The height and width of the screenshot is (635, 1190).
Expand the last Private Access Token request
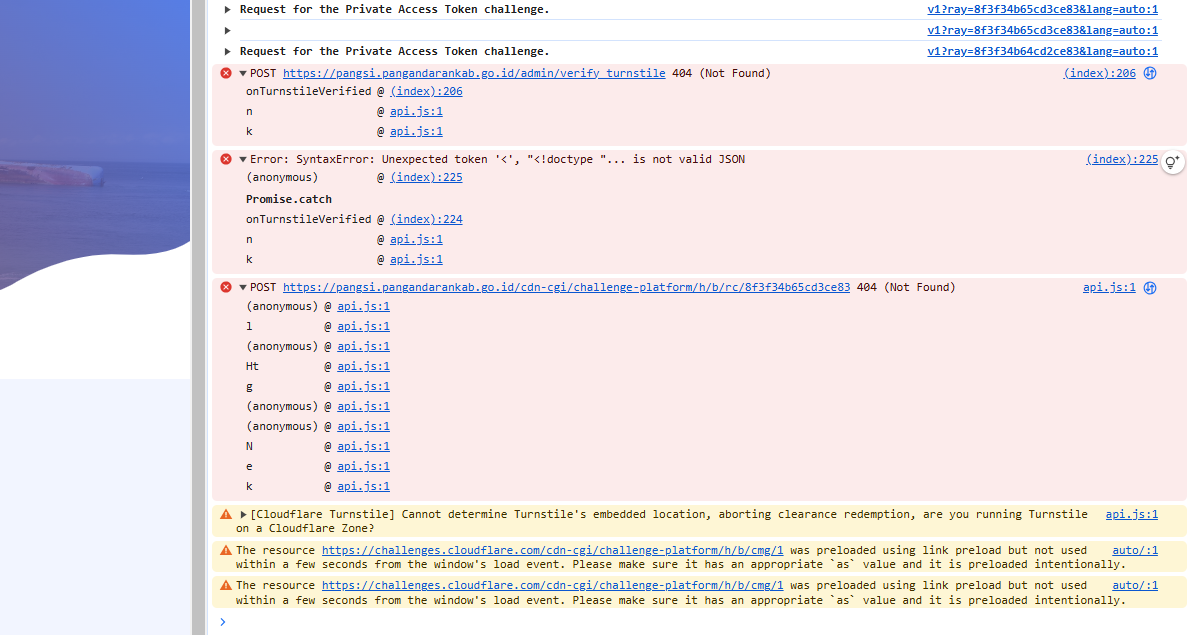[x=229, y=51]
